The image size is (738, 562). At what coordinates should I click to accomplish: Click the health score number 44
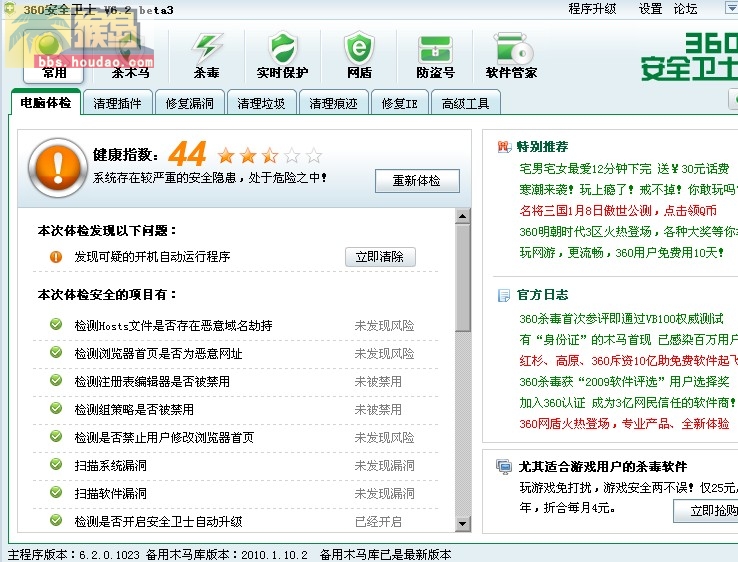point(187,154)
